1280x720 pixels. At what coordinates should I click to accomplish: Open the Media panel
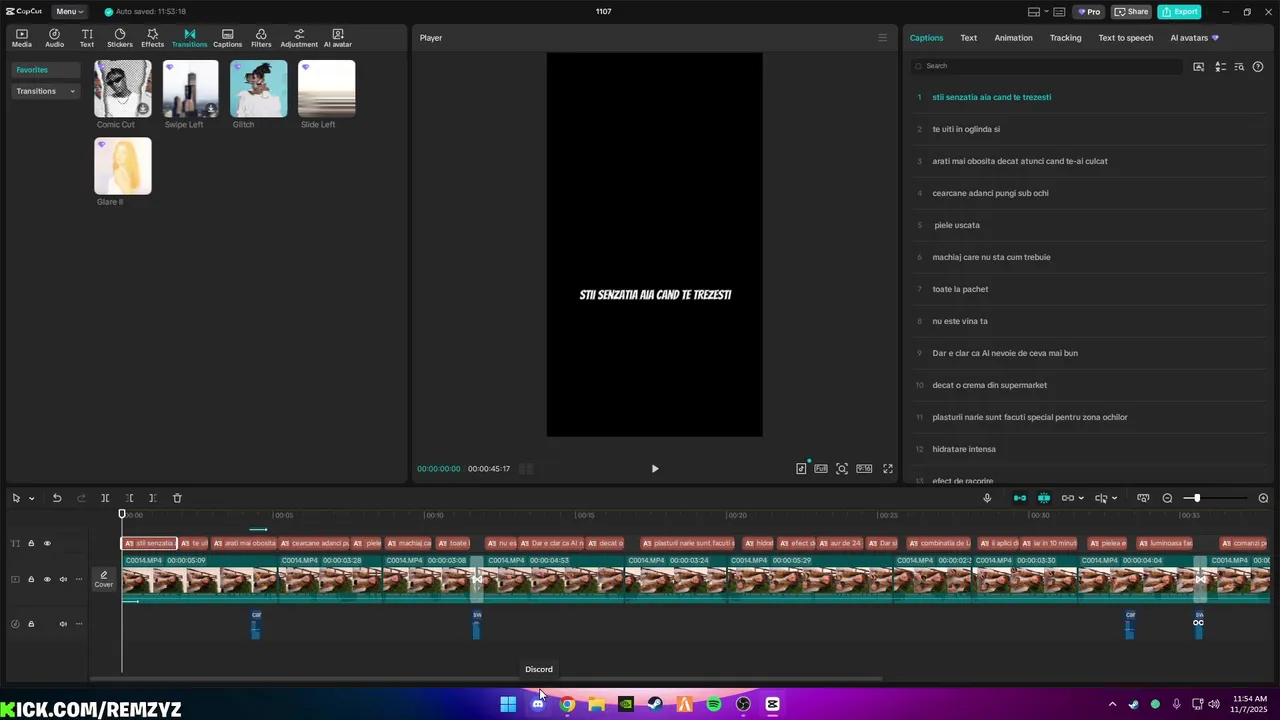(x=21, y=38)
